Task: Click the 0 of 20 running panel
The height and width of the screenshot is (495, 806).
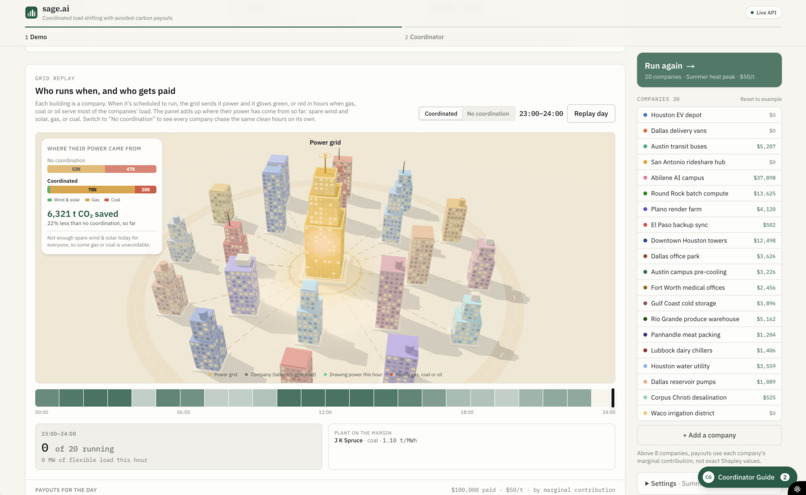Action: 178,446
